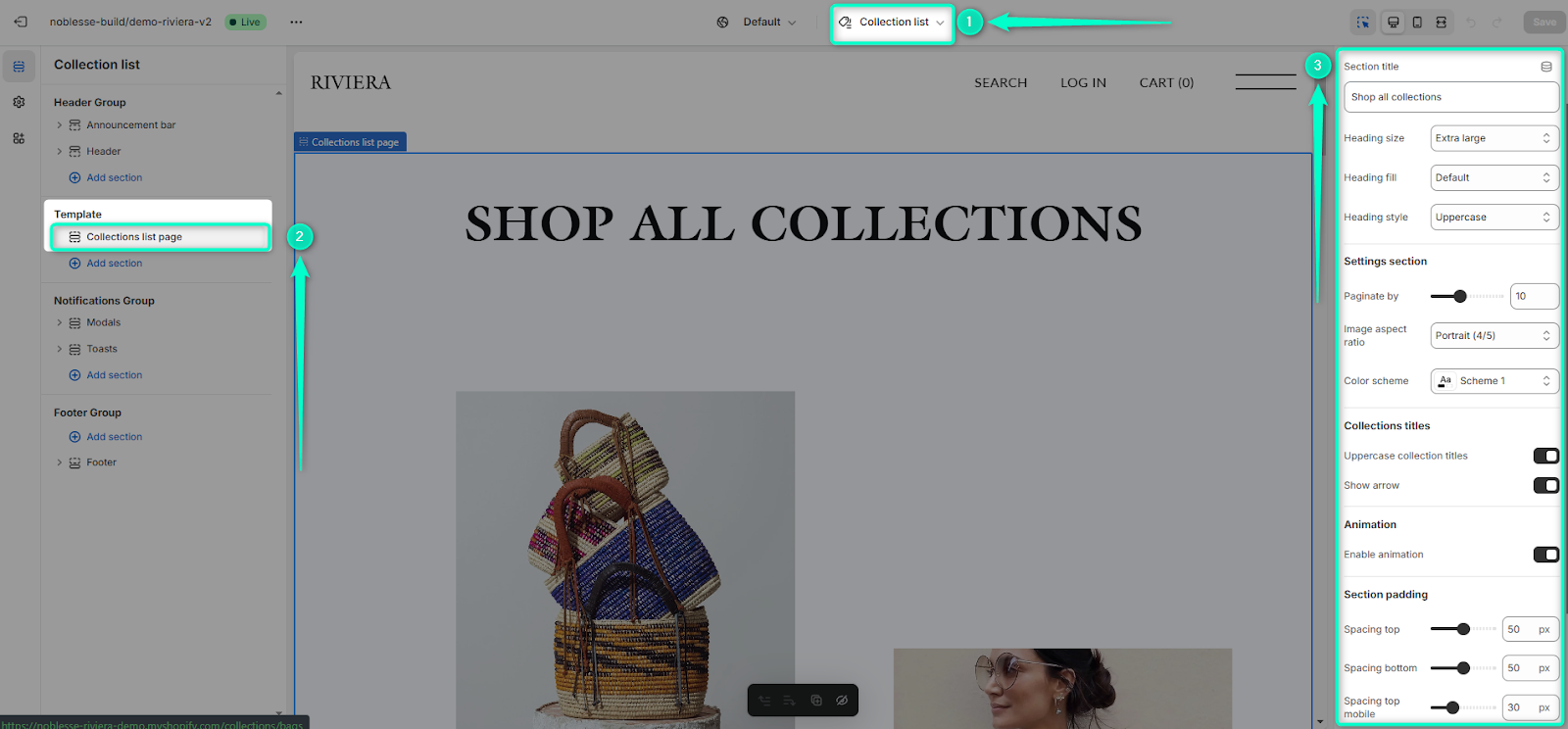This screenshot has width=1568, height=729.
Task: Switch to mobile preview icon
Action: (x=1417, y=23)
